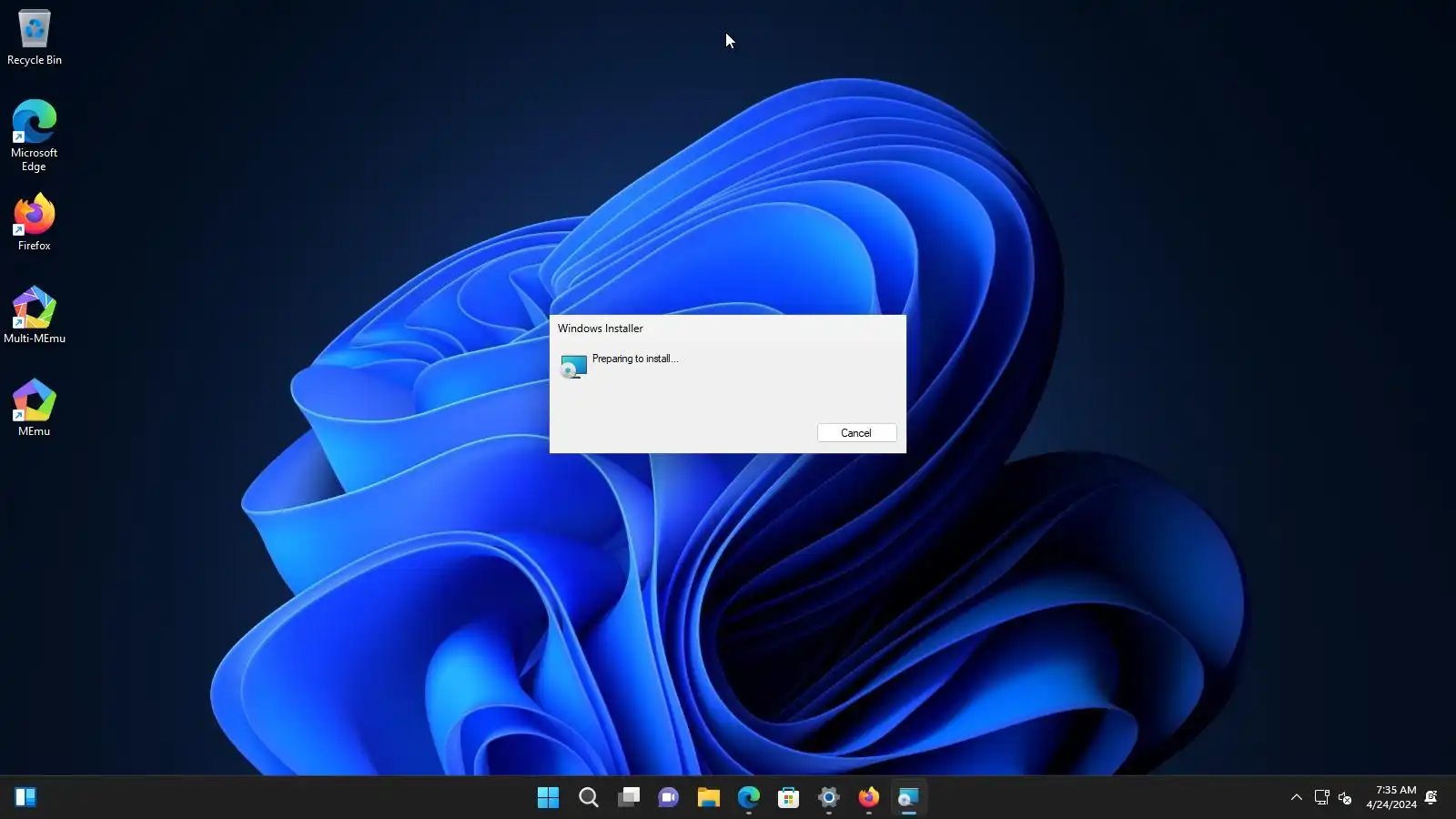Screen dimensions: 1456x819
Task: Open the Windows Start menu
Action: point(549,798)
